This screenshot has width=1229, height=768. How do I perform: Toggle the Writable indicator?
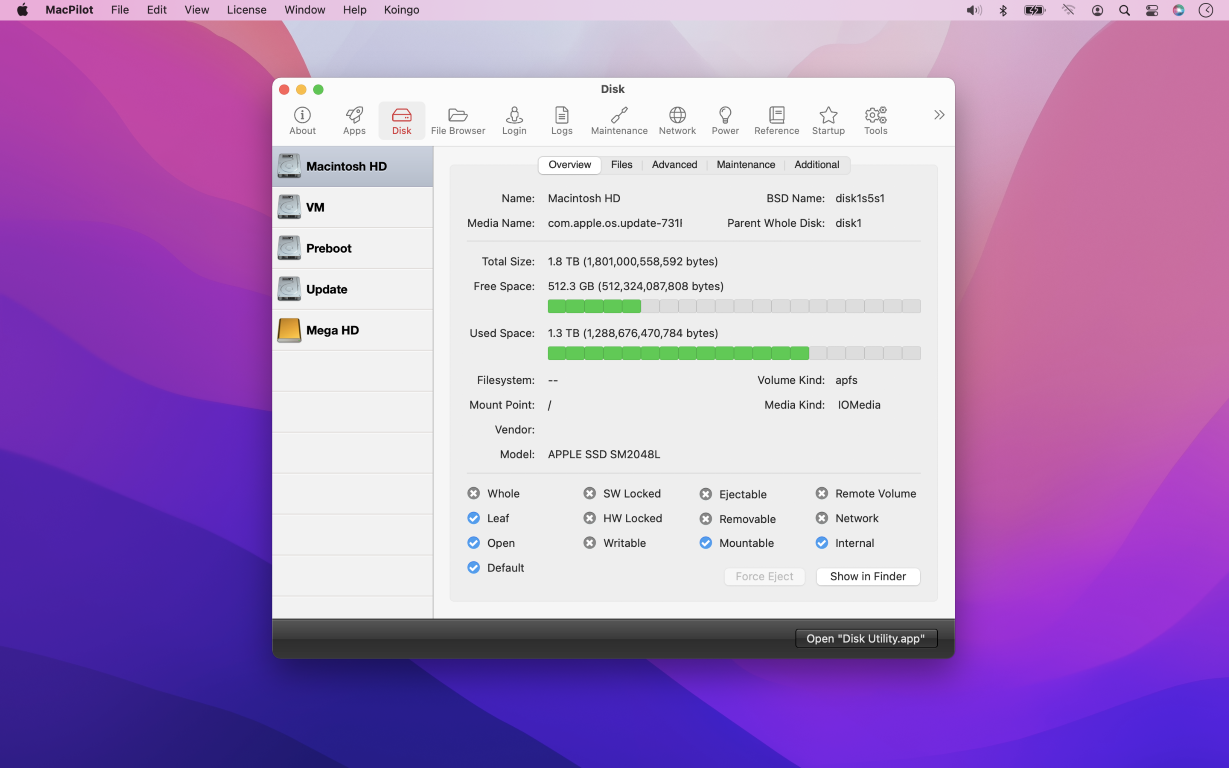click(x=590, y=543)
